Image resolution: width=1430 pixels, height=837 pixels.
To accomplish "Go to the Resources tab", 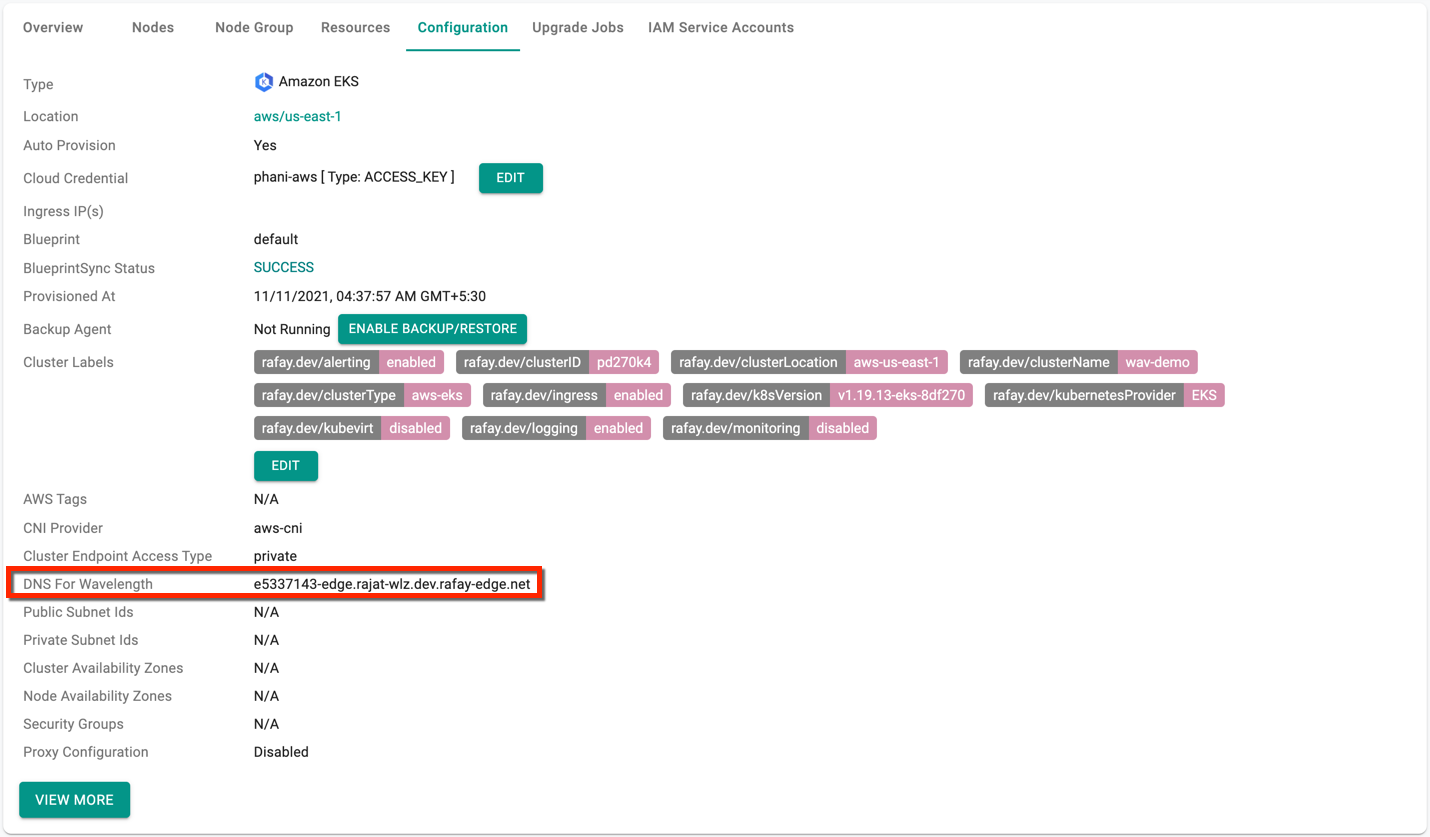I will [355, 27].
